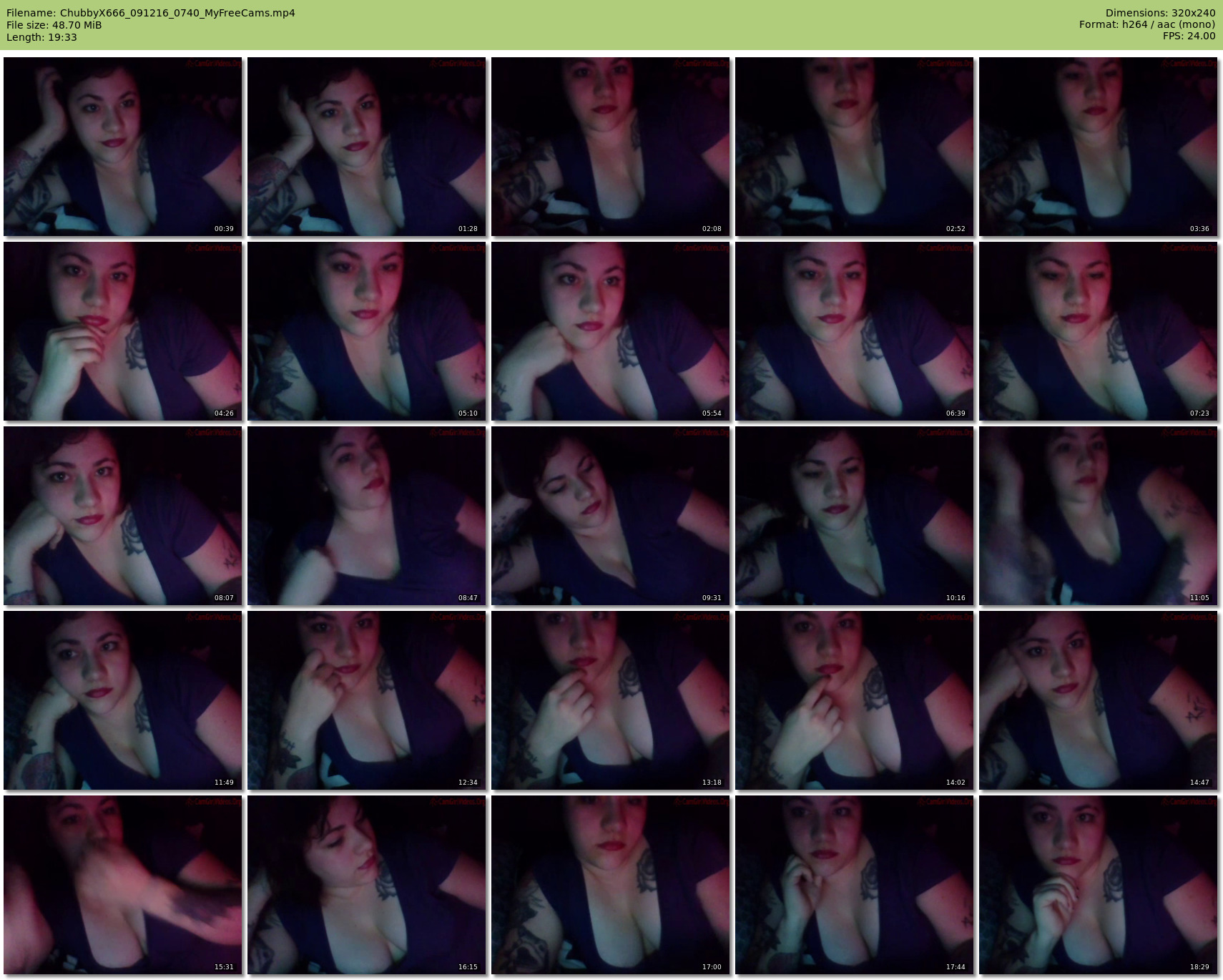
Task: Click the frame timestamped 11:05
Action: (1099, 516)
